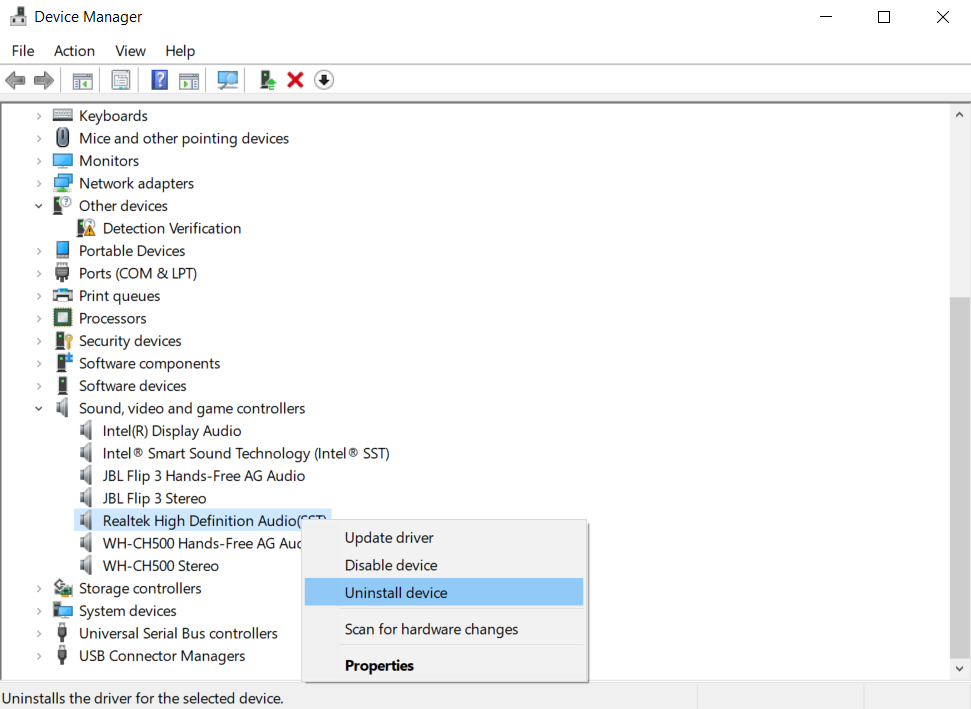
Task: Click the Show/Hide Action Pane icon
Action: (189, 80)
